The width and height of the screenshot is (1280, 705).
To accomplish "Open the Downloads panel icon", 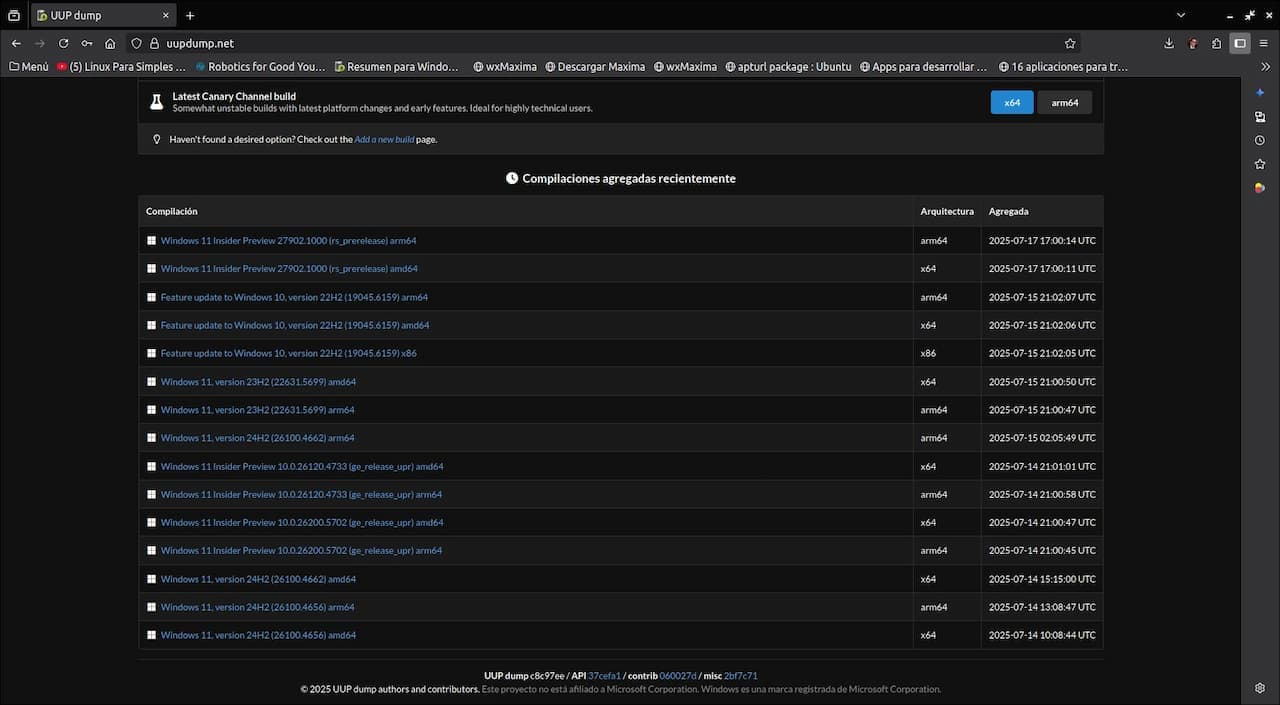I will pyautogui.click(x=1169, y=43).
